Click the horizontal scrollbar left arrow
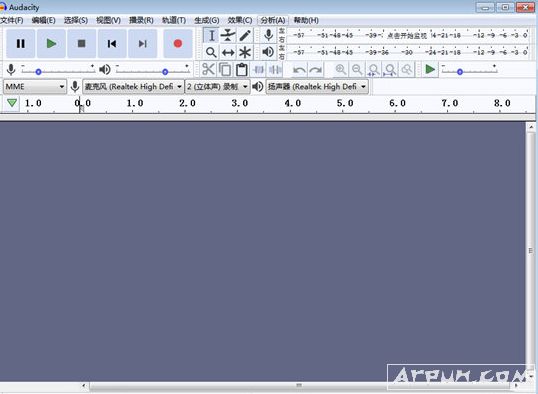The height and width of the screenshot is (394, 538). coord(84,386)
